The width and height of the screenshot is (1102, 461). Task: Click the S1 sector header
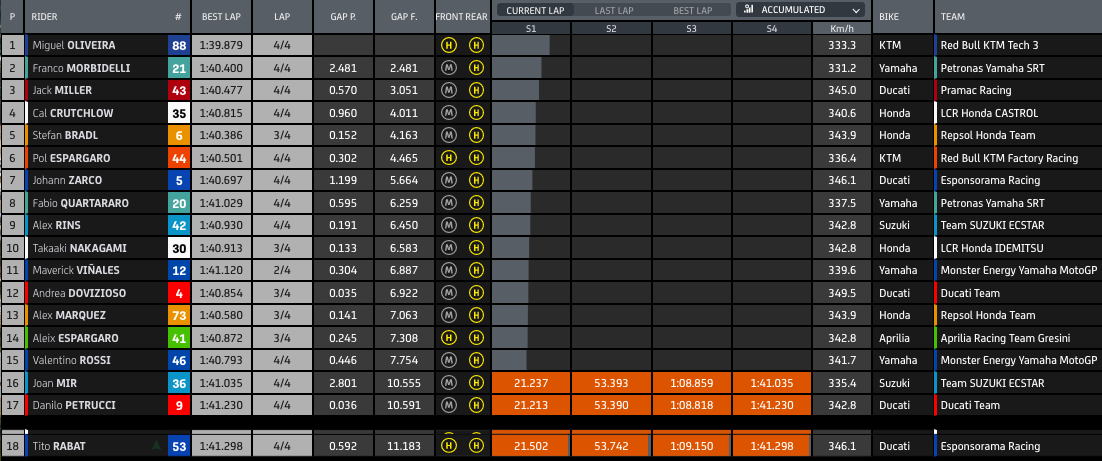(531, 28)
